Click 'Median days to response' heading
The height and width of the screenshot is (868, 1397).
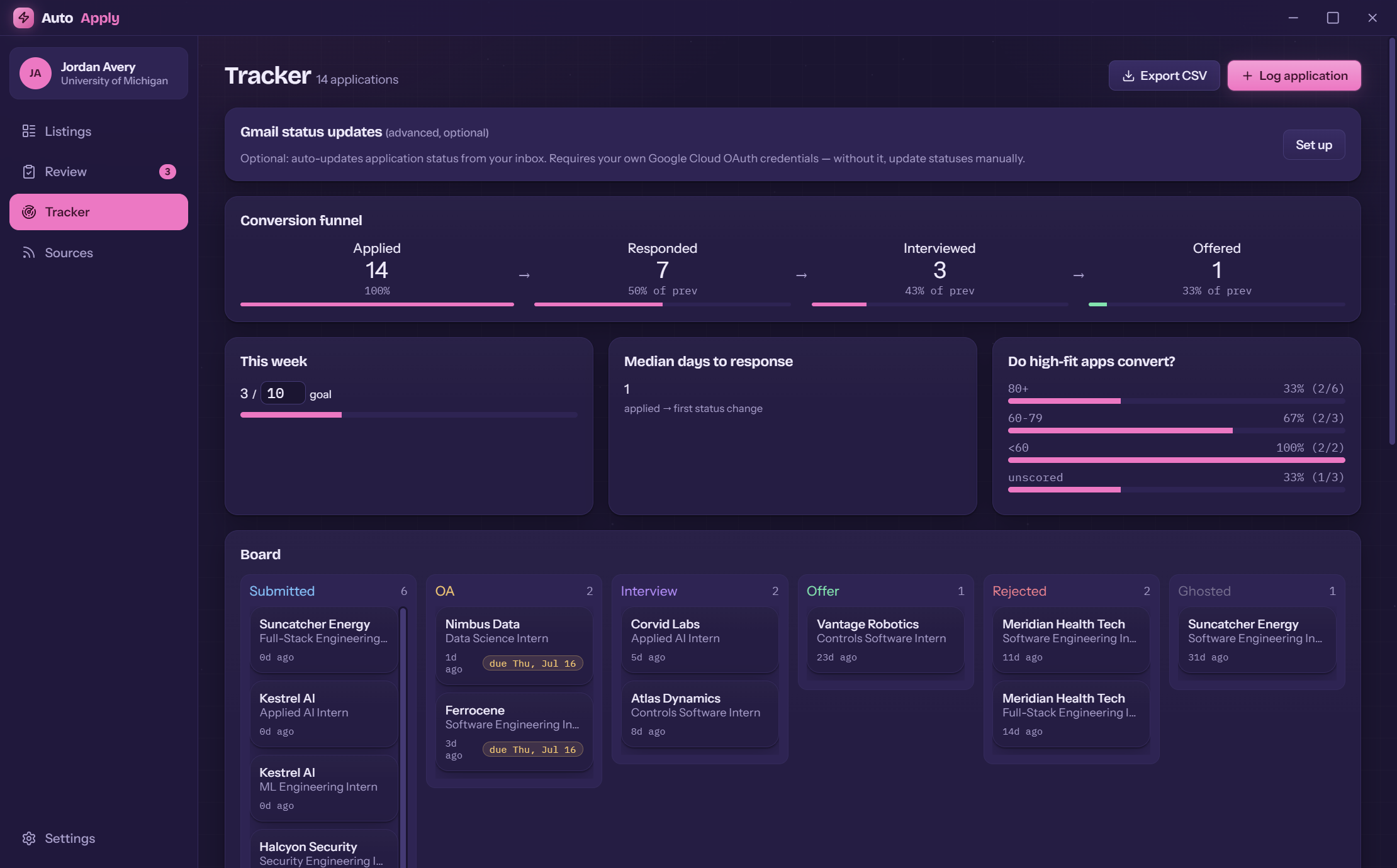click(x=708, y=361)
